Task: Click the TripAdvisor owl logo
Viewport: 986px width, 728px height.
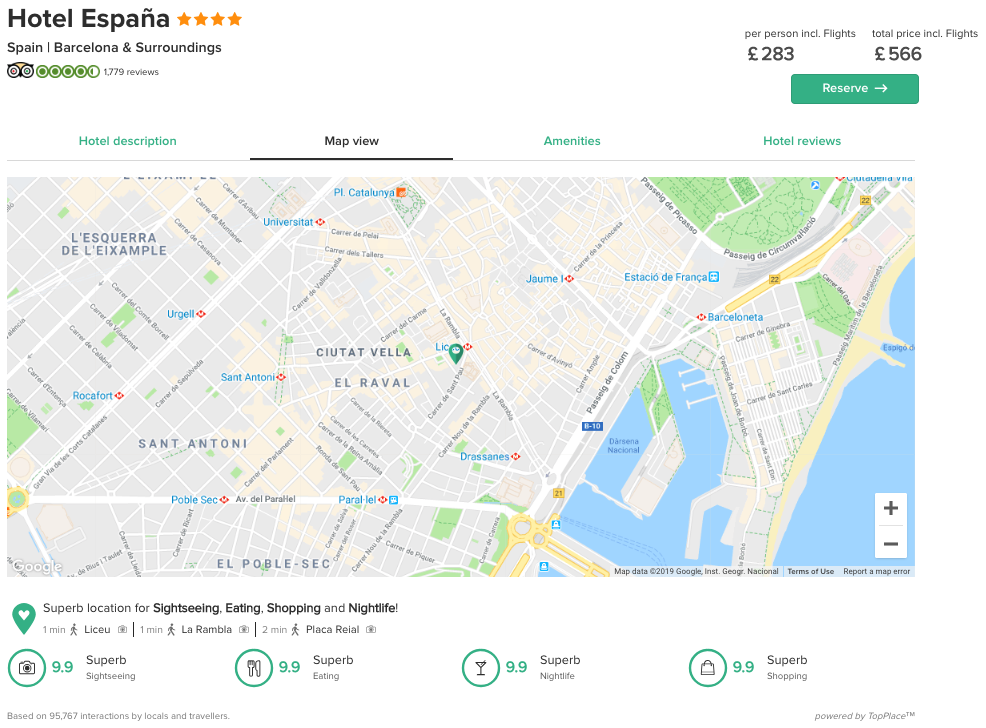Action: pos(20,71)
